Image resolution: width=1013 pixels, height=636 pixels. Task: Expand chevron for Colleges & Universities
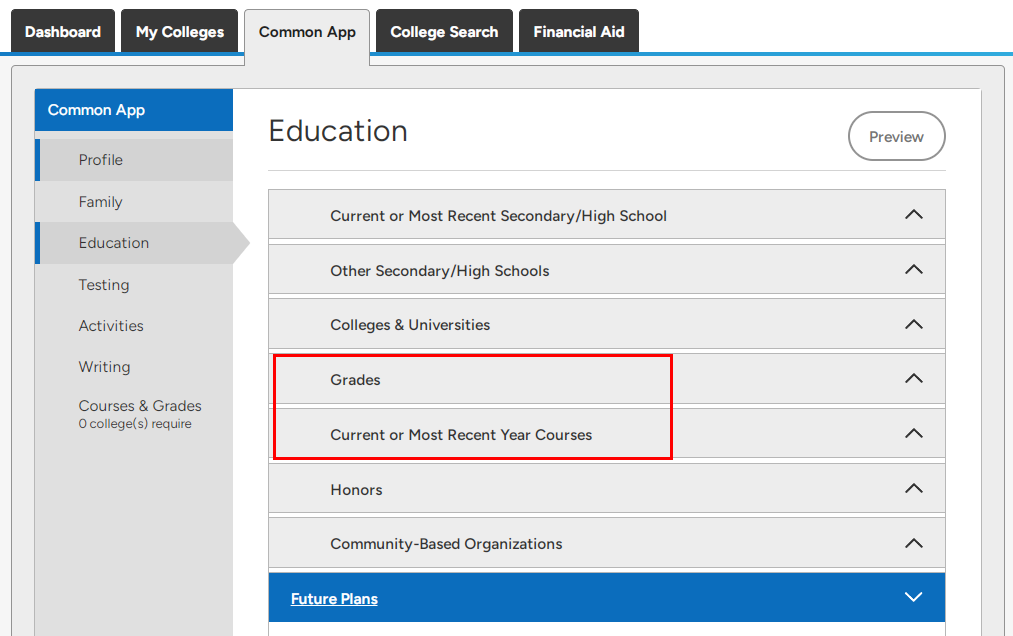click(x=914, y=324)
